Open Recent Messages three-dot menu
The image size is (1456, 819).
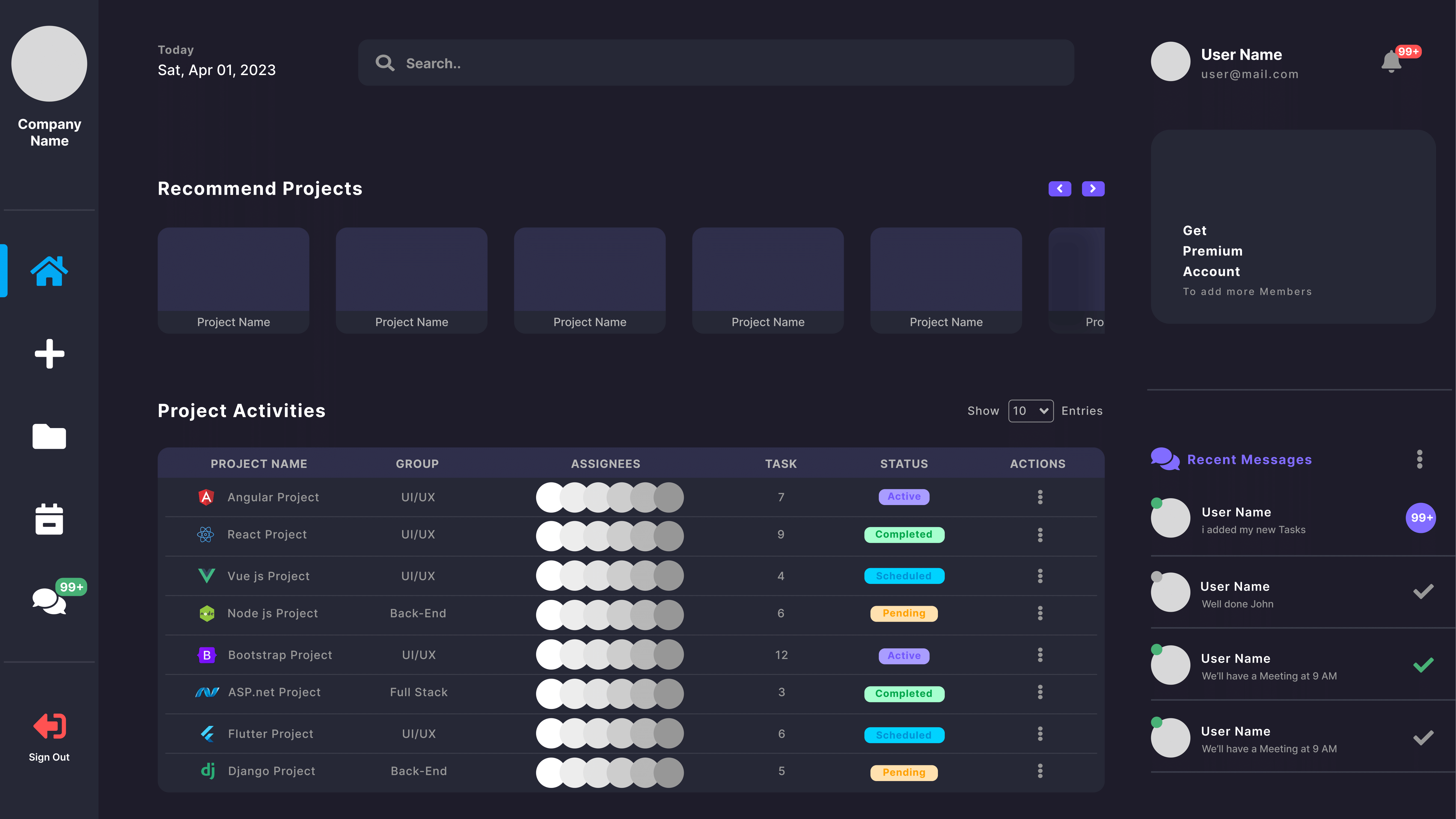pos(1419,459)
